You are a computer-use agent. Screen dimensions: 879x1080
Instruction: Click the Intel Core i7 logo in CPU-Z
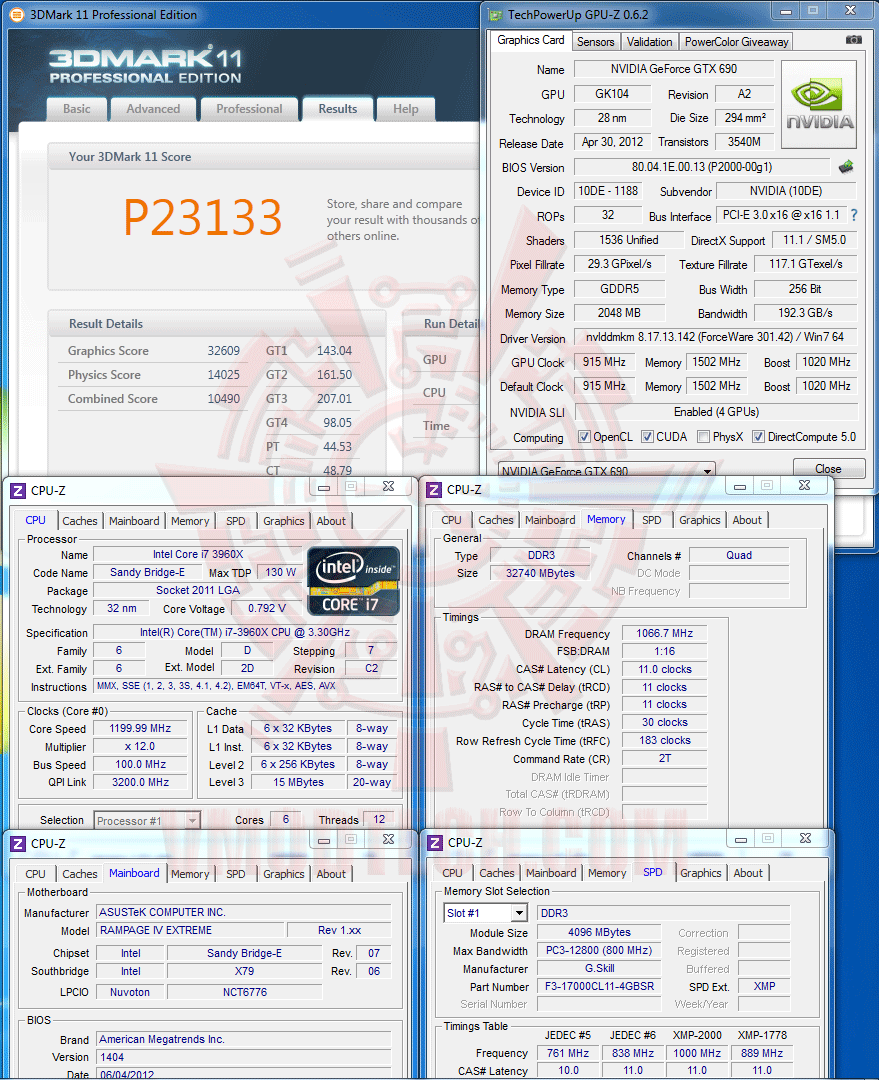point(353,581)
